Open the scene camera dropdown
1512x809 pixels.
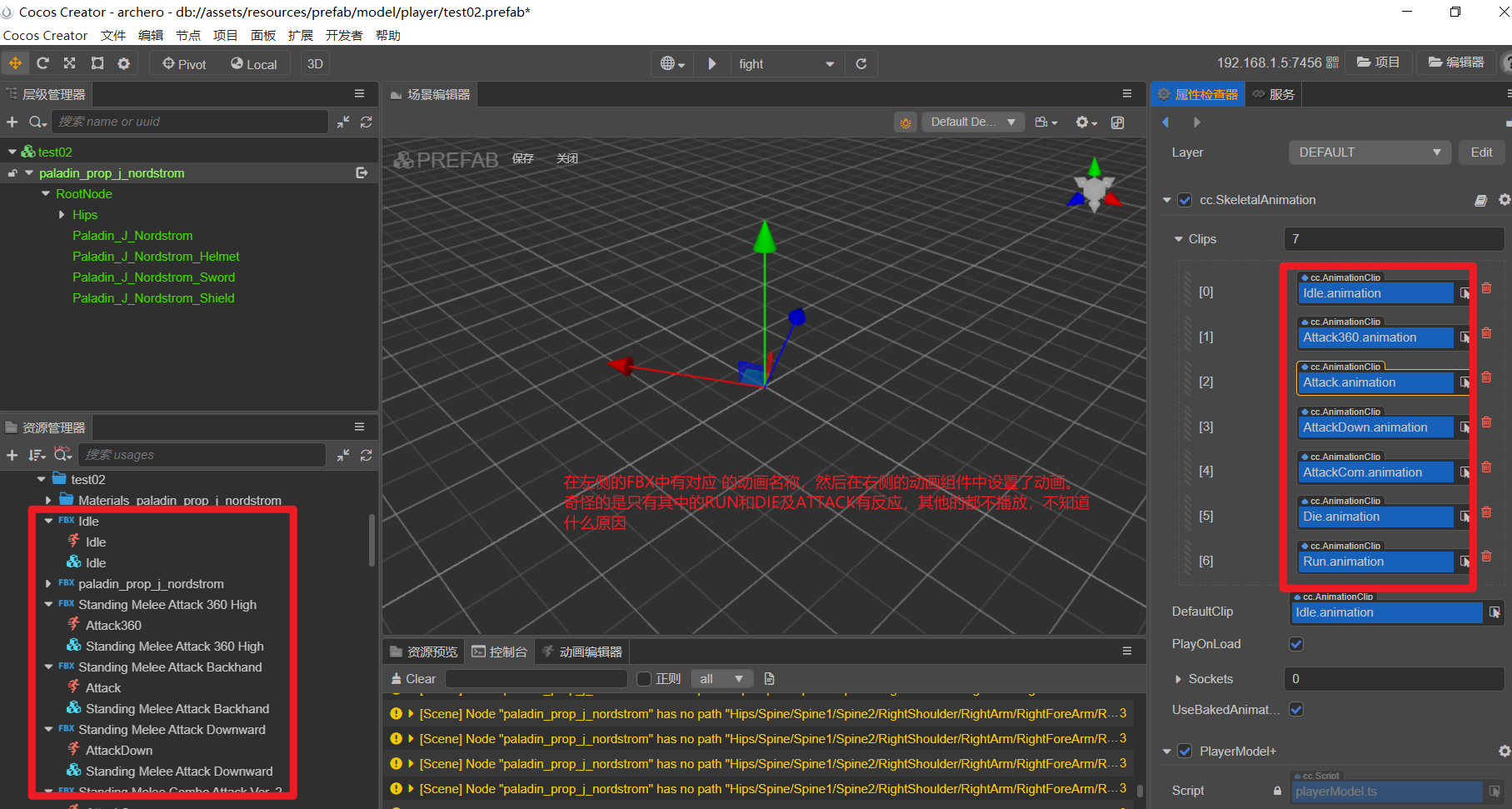[x=1045, y=122]
